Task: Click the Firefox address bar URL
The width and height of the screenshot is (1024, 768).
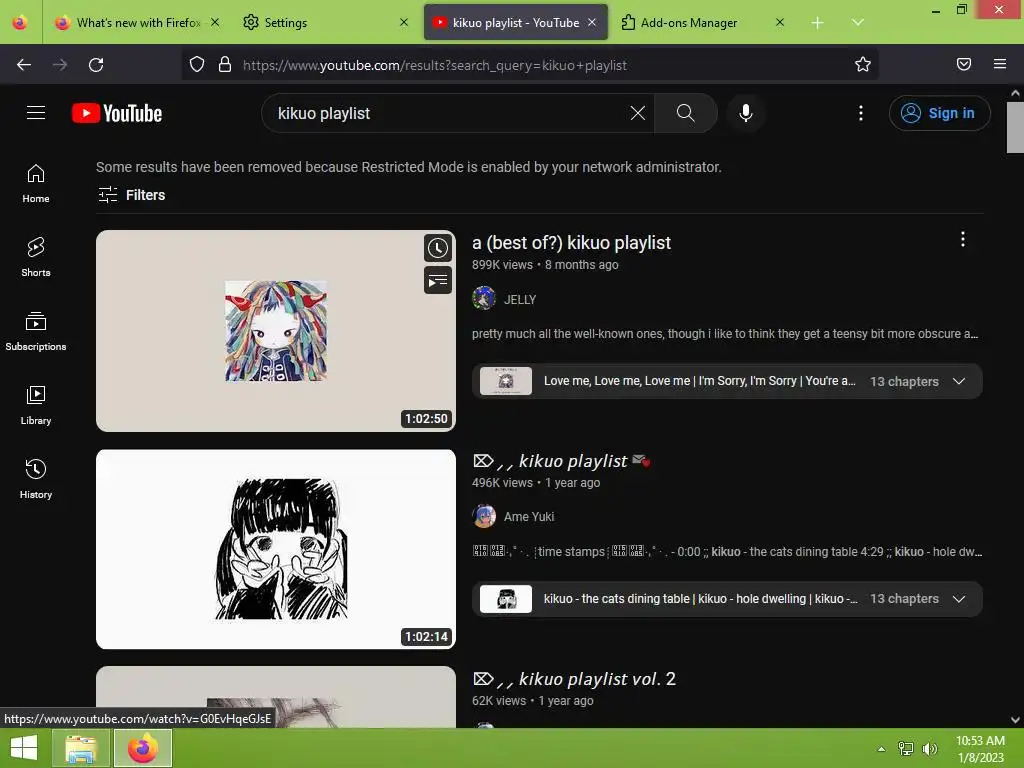Action: pos(435,65)
